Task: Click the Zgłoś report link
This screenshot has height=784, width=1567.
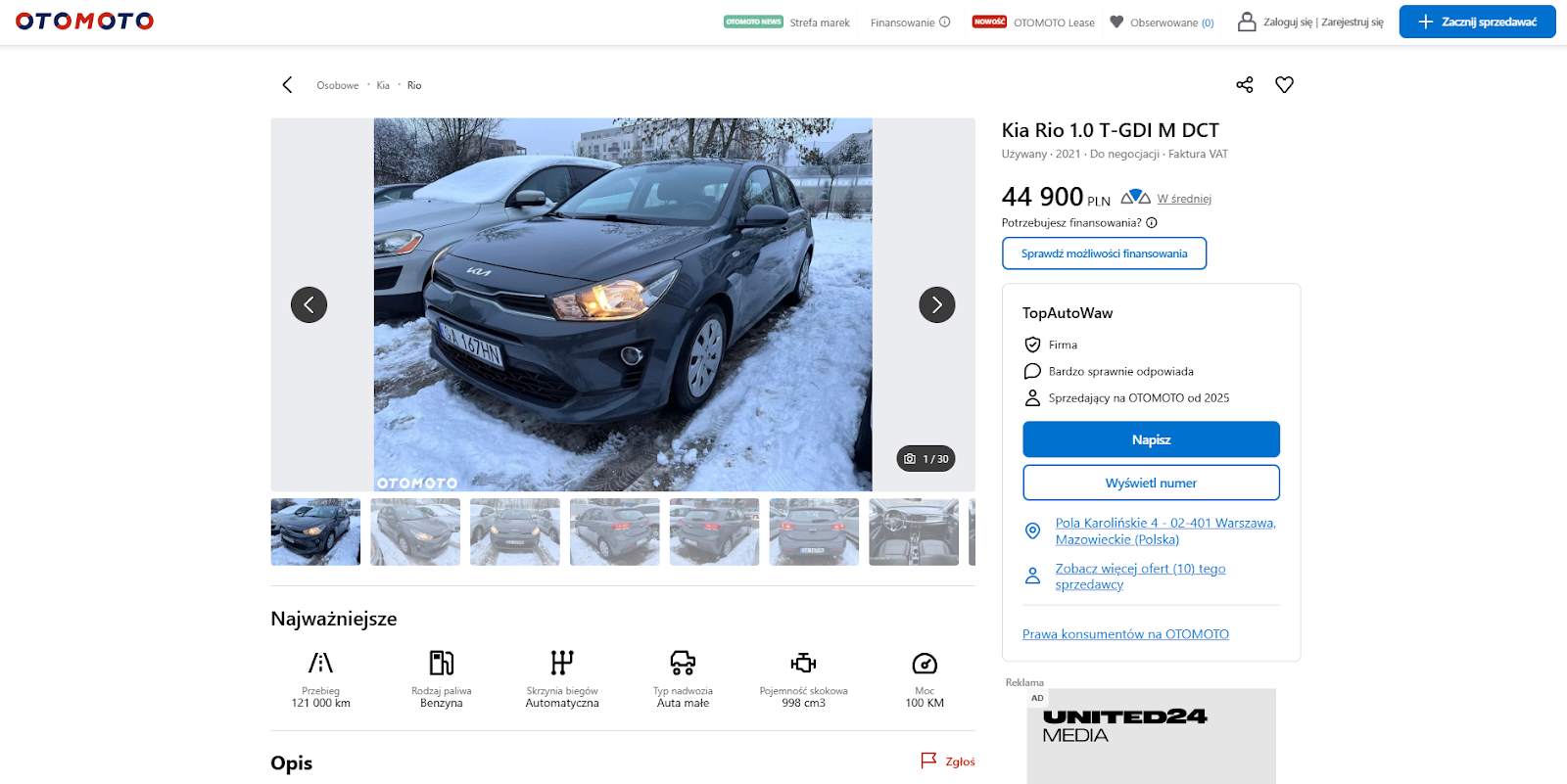Action: 960,761
